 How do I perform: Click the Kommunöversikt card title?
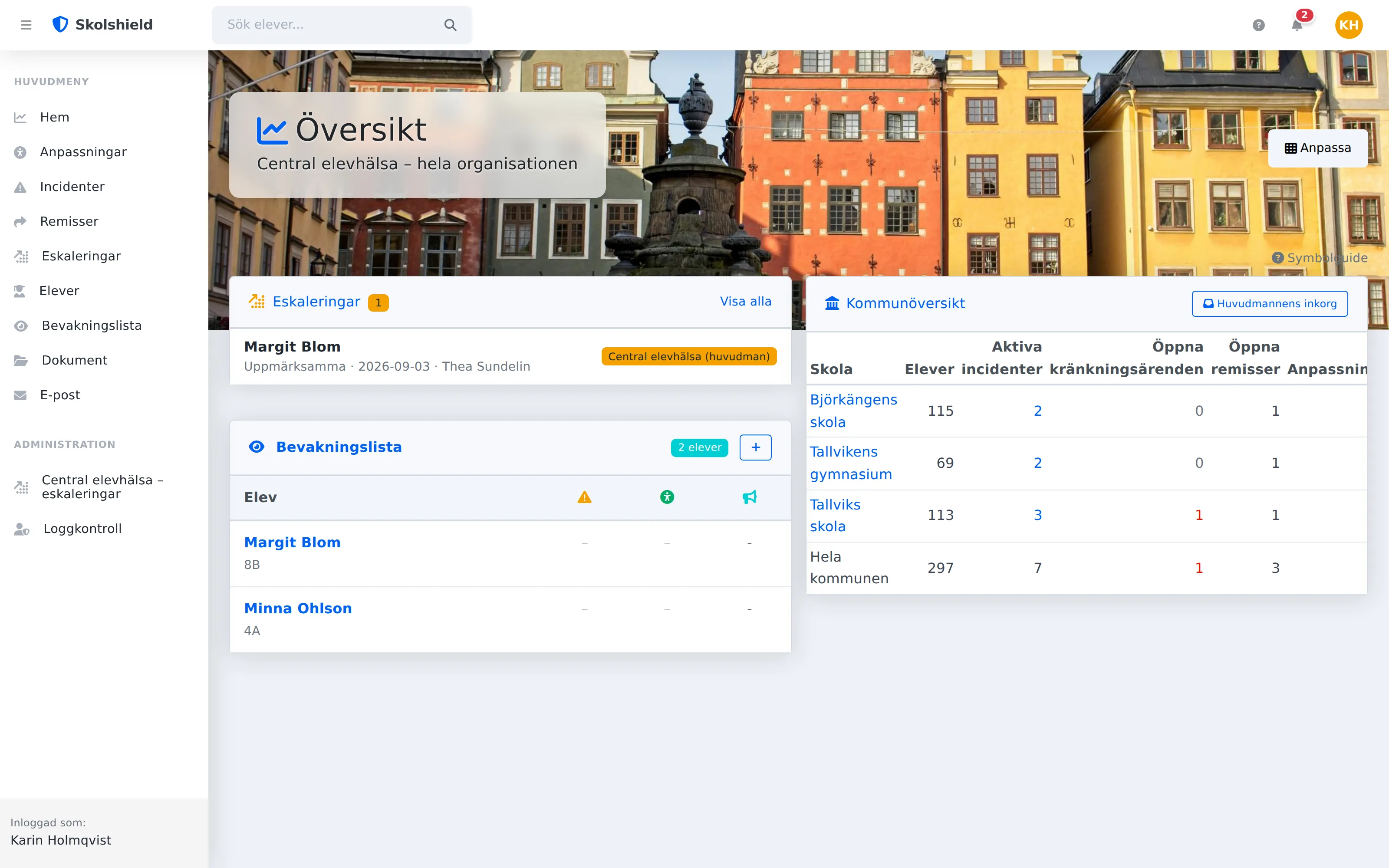pos(905,303)
